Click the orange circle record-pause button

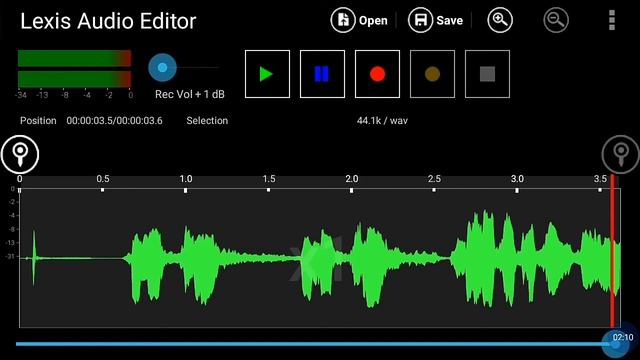[432, 74]
